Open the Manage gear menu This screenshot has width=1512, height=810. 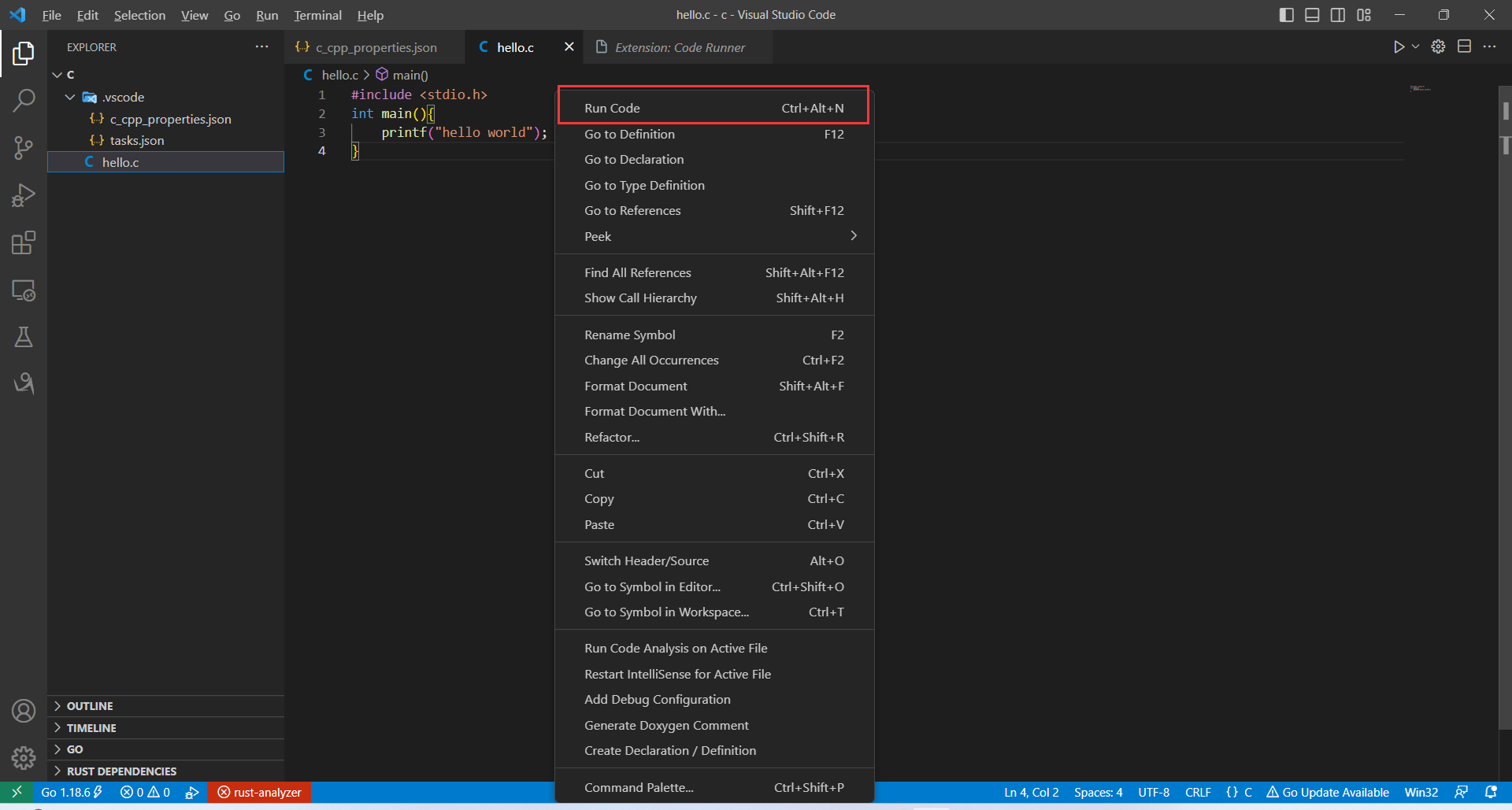[24, 758]
